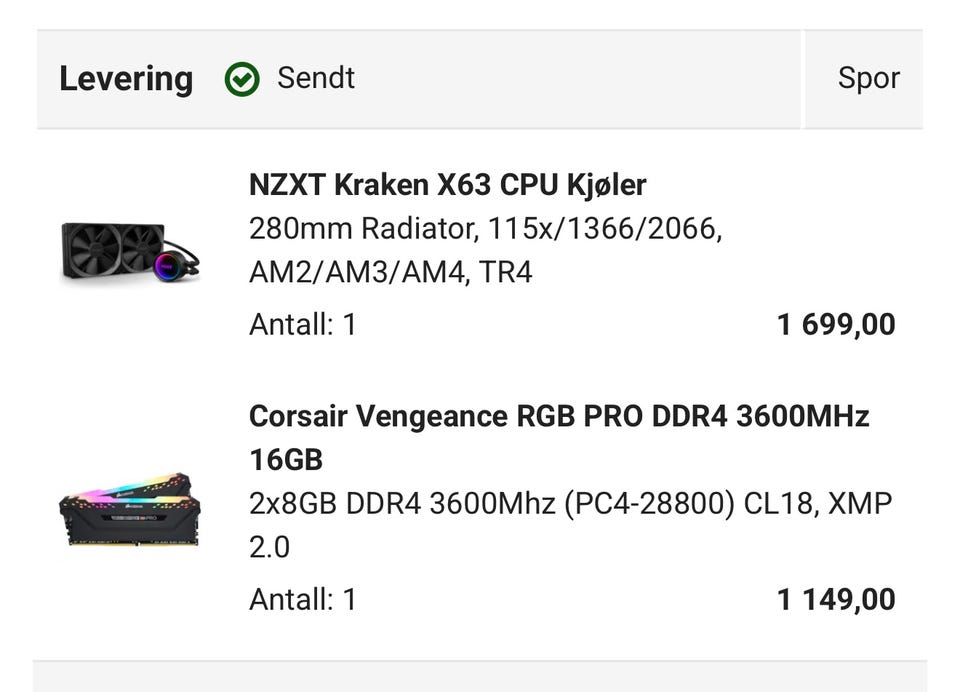Click Antall quantity for the Corsair Vengeance
The image size is (960, 692).
click(302, 599)
